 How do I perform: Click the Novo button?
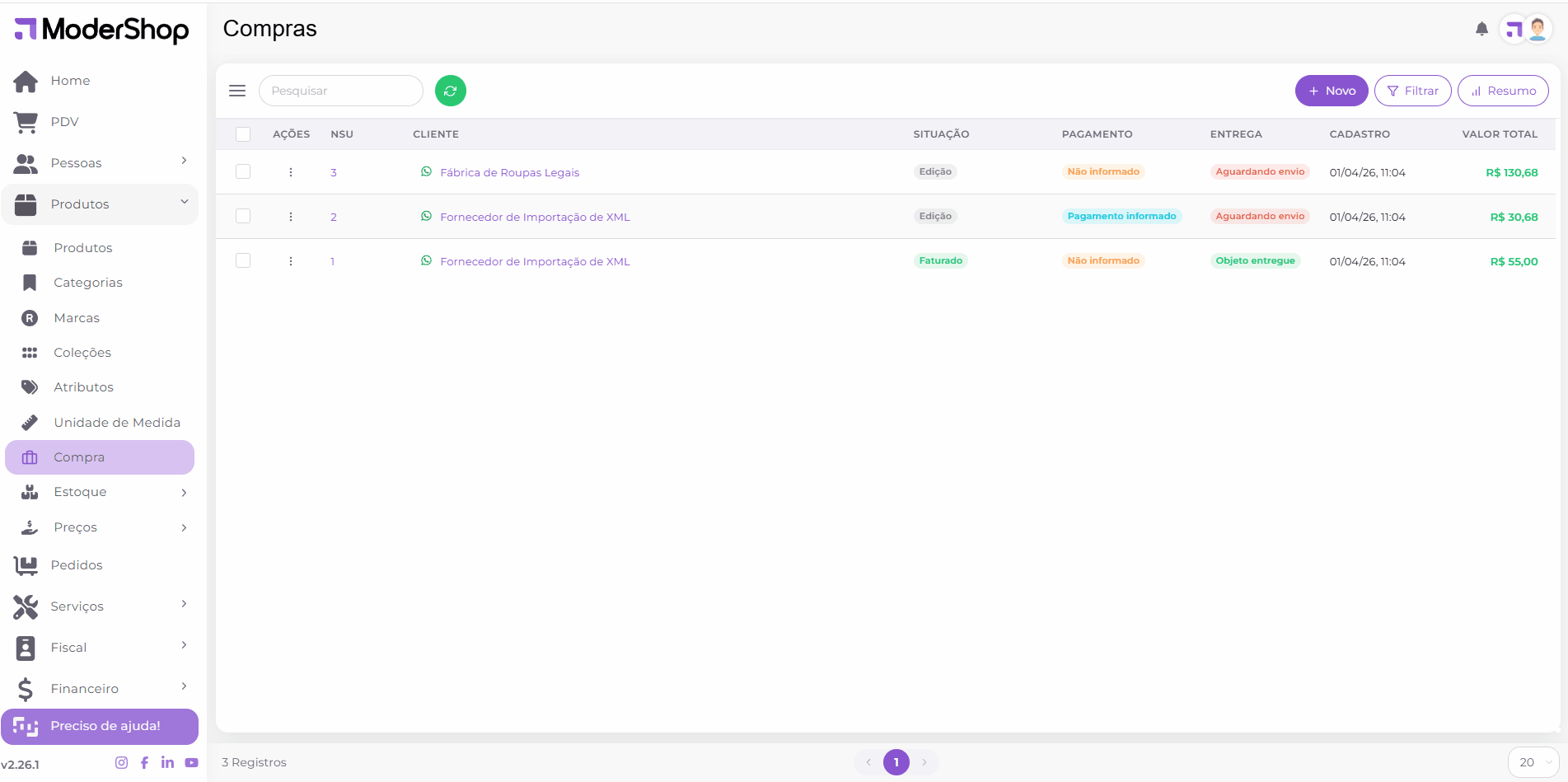[x=1331, y=91]
